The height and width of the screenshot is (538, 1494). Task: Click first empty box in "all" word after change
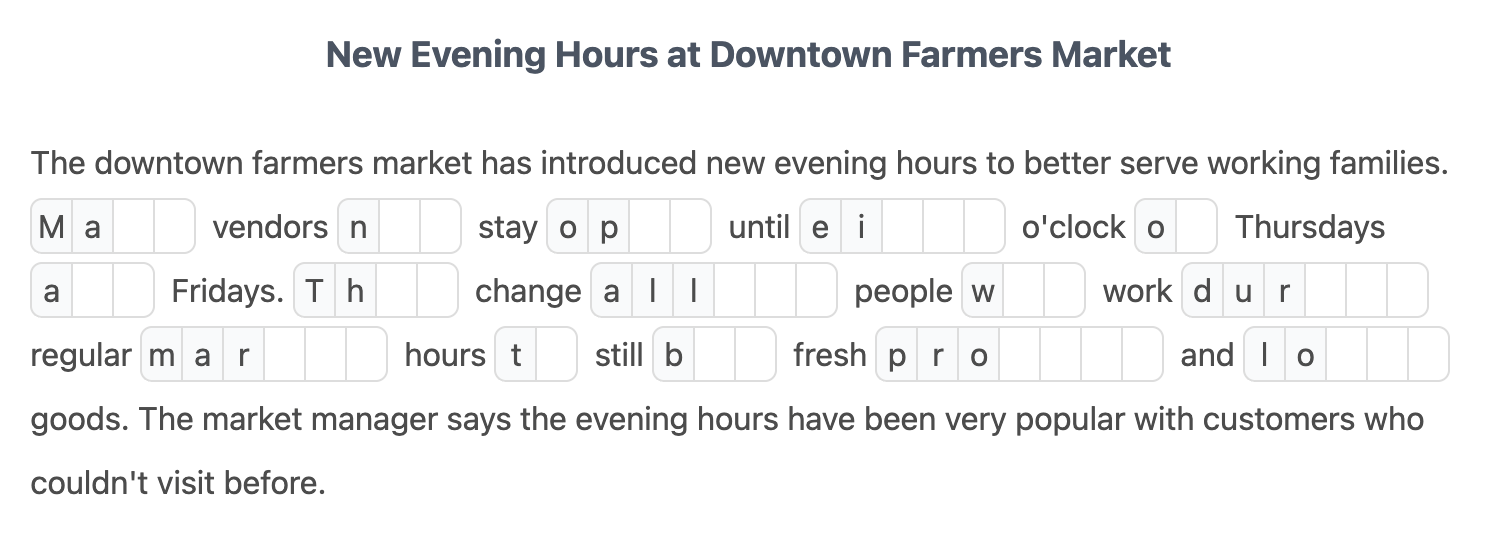tap(734, 291)
